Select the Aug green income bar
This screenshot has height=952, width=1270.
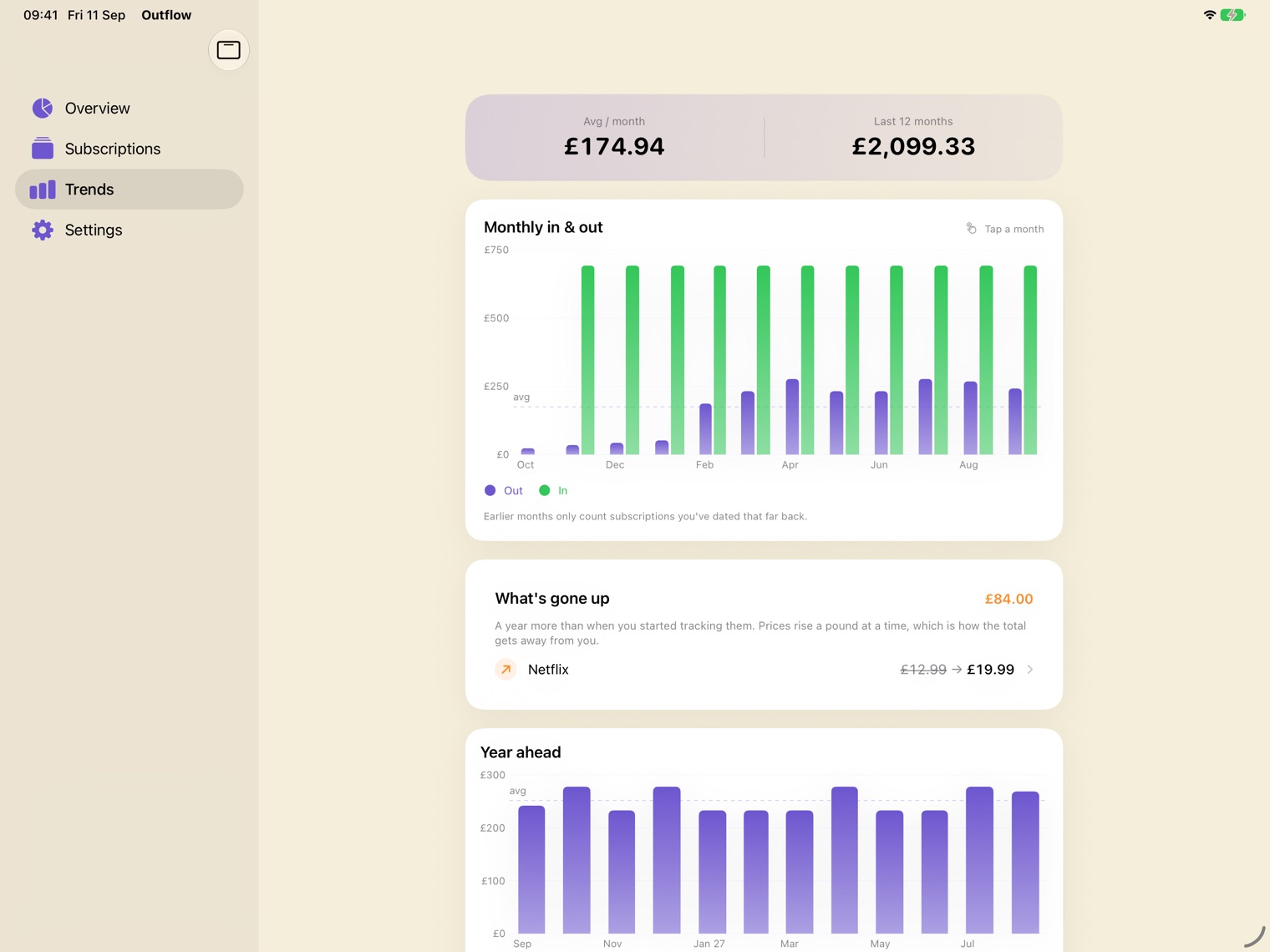986,360
